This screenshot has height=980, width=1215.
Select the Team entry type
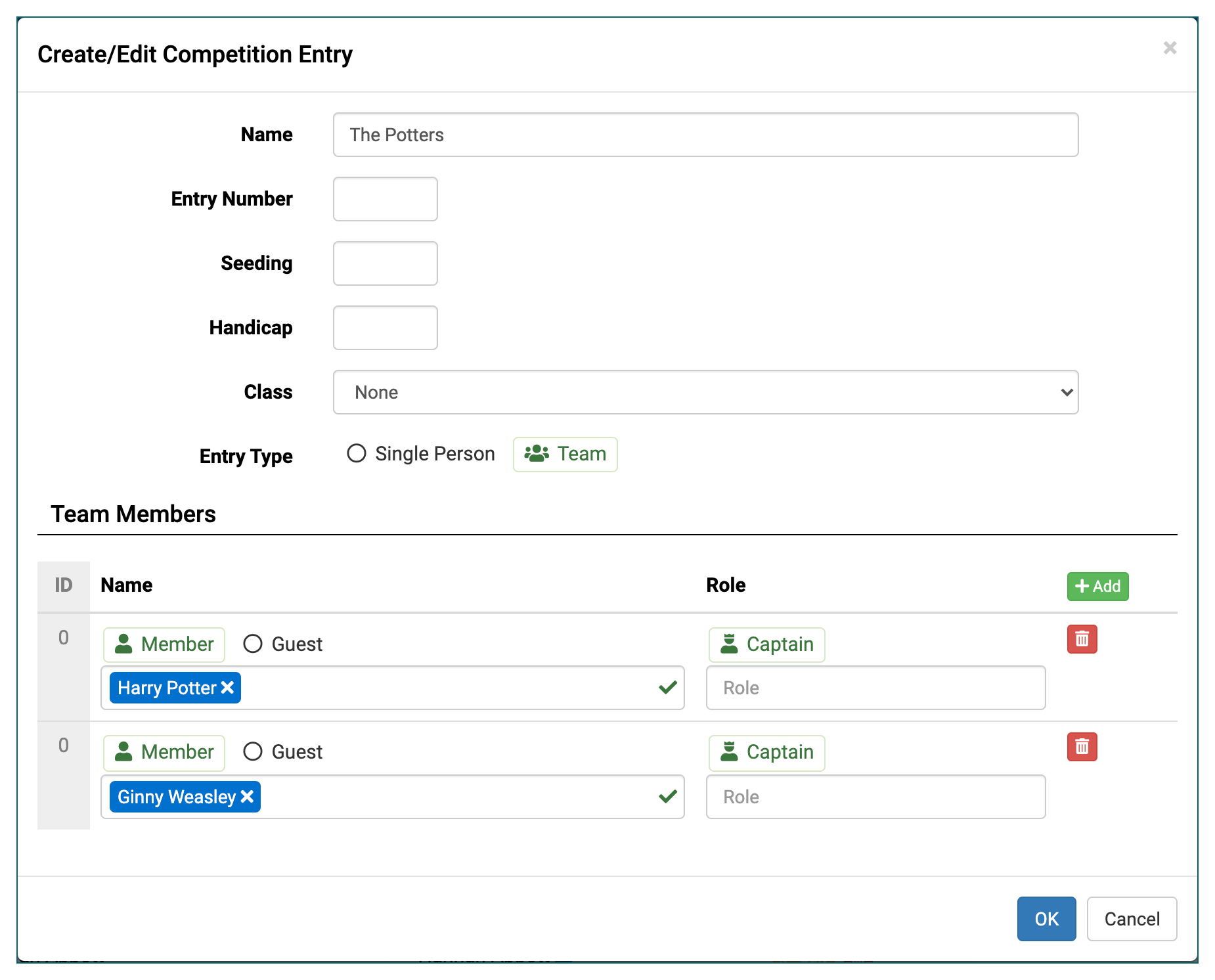[x=565, y=454]
